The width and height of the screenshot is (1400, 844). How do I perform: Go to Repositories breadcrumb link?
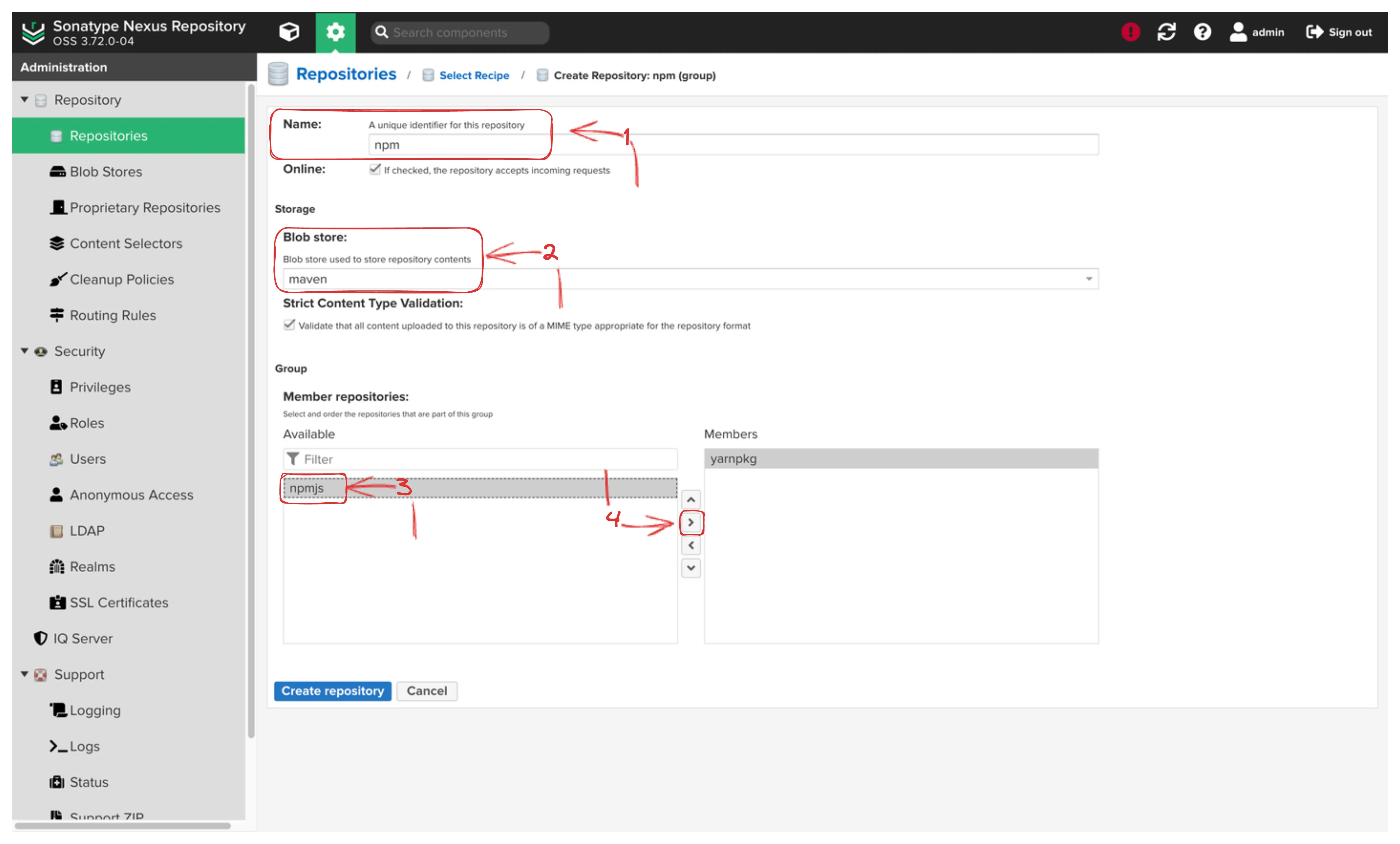(x=346, y=74)
